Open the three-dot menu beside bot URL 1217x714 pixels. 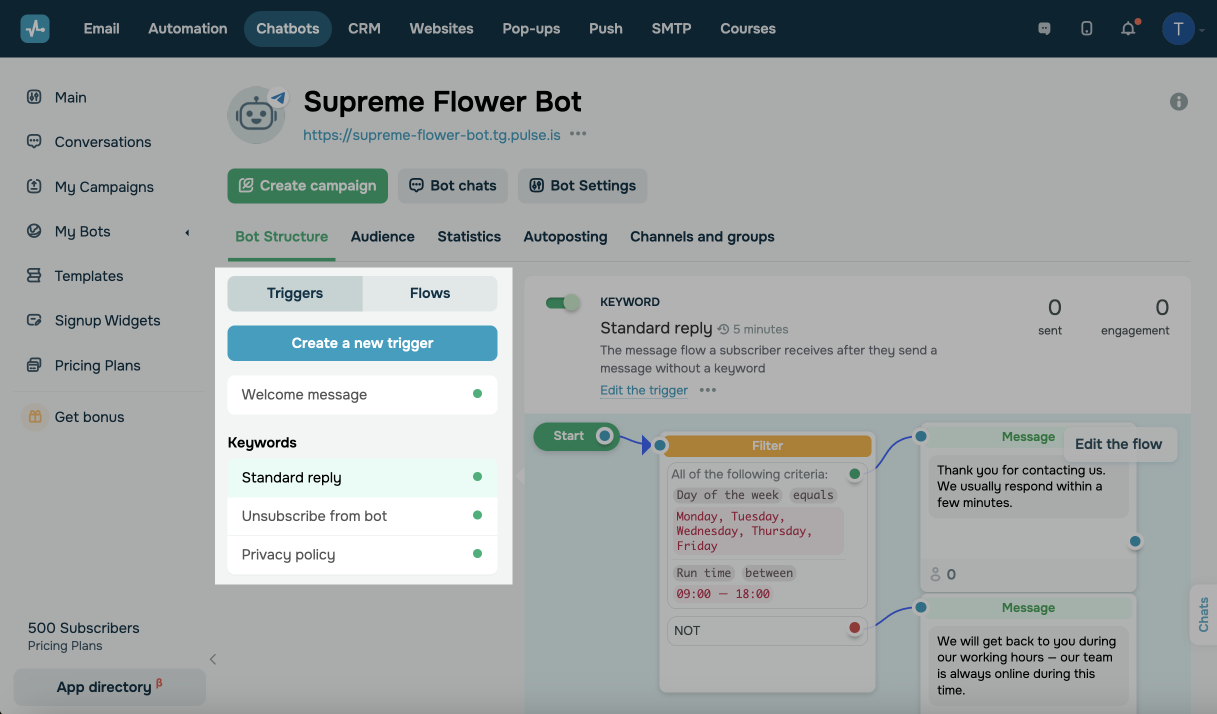[578, 134]
